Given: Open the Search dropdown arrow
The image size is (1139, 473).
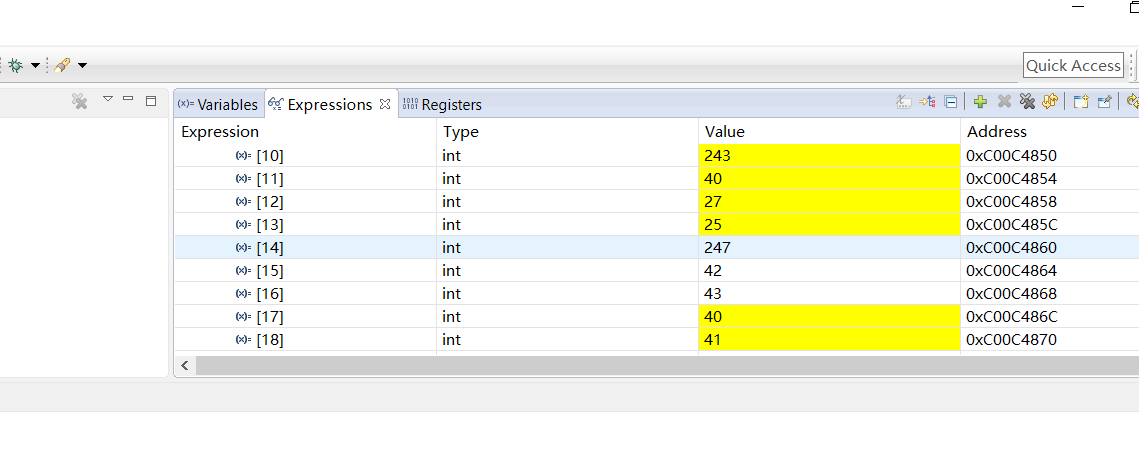Looking at the screenshot, I should 82,66.
